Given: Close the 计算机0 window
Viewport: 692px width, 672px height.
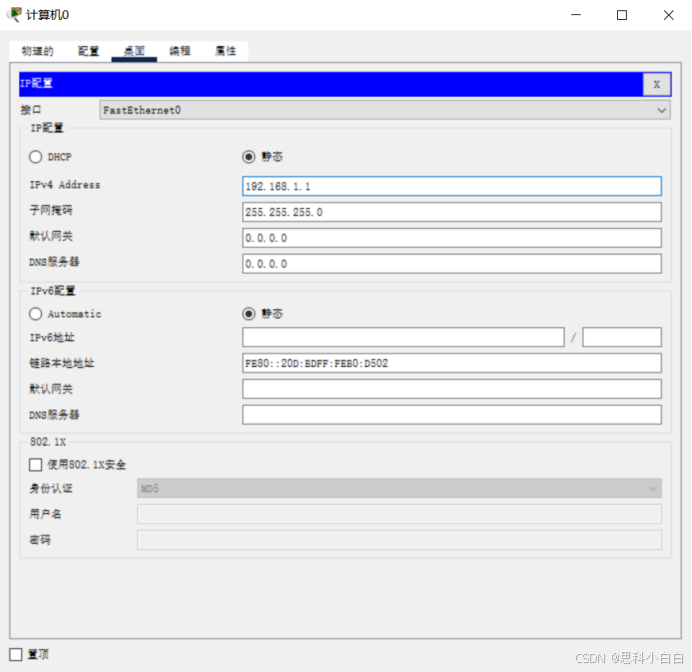Looking at the screenshot, I should point(668,15).
